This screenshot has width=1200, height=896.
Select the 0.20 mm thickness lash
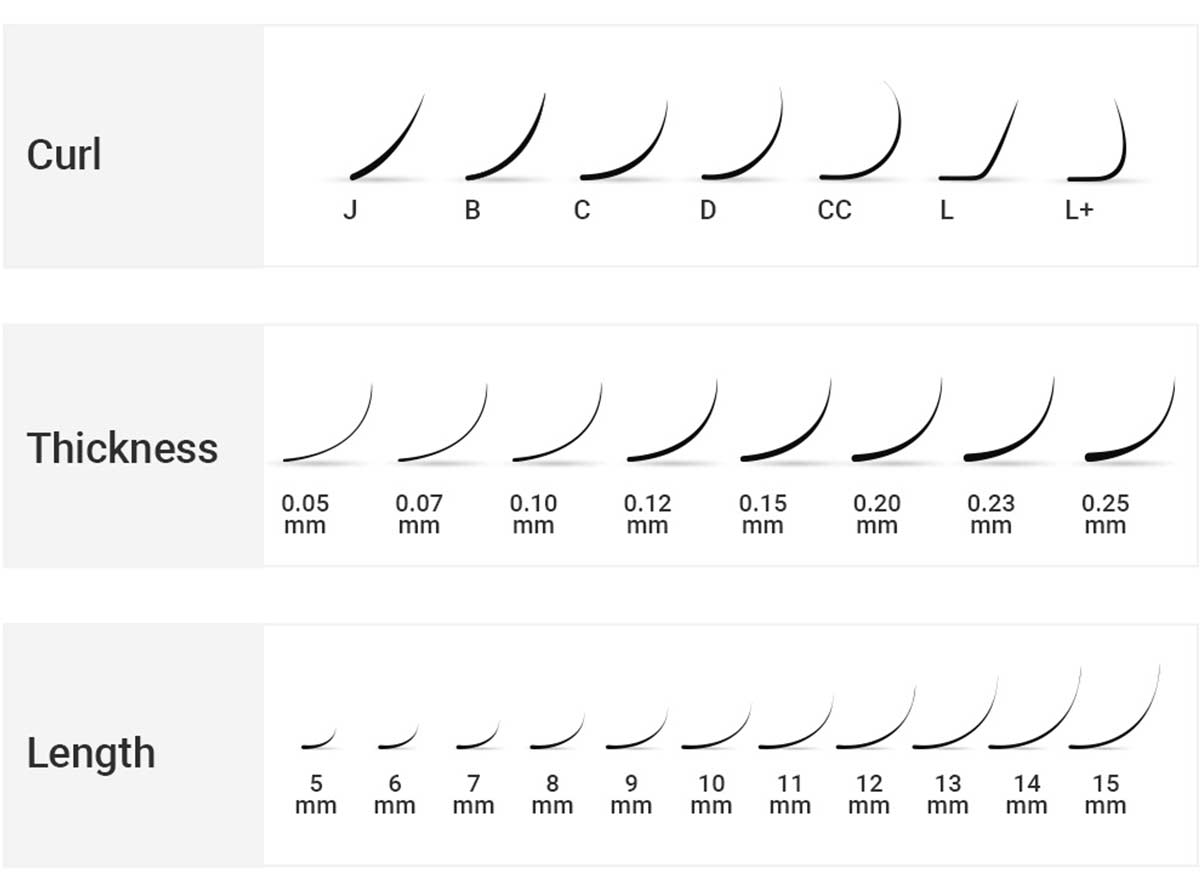pos(897,420)
